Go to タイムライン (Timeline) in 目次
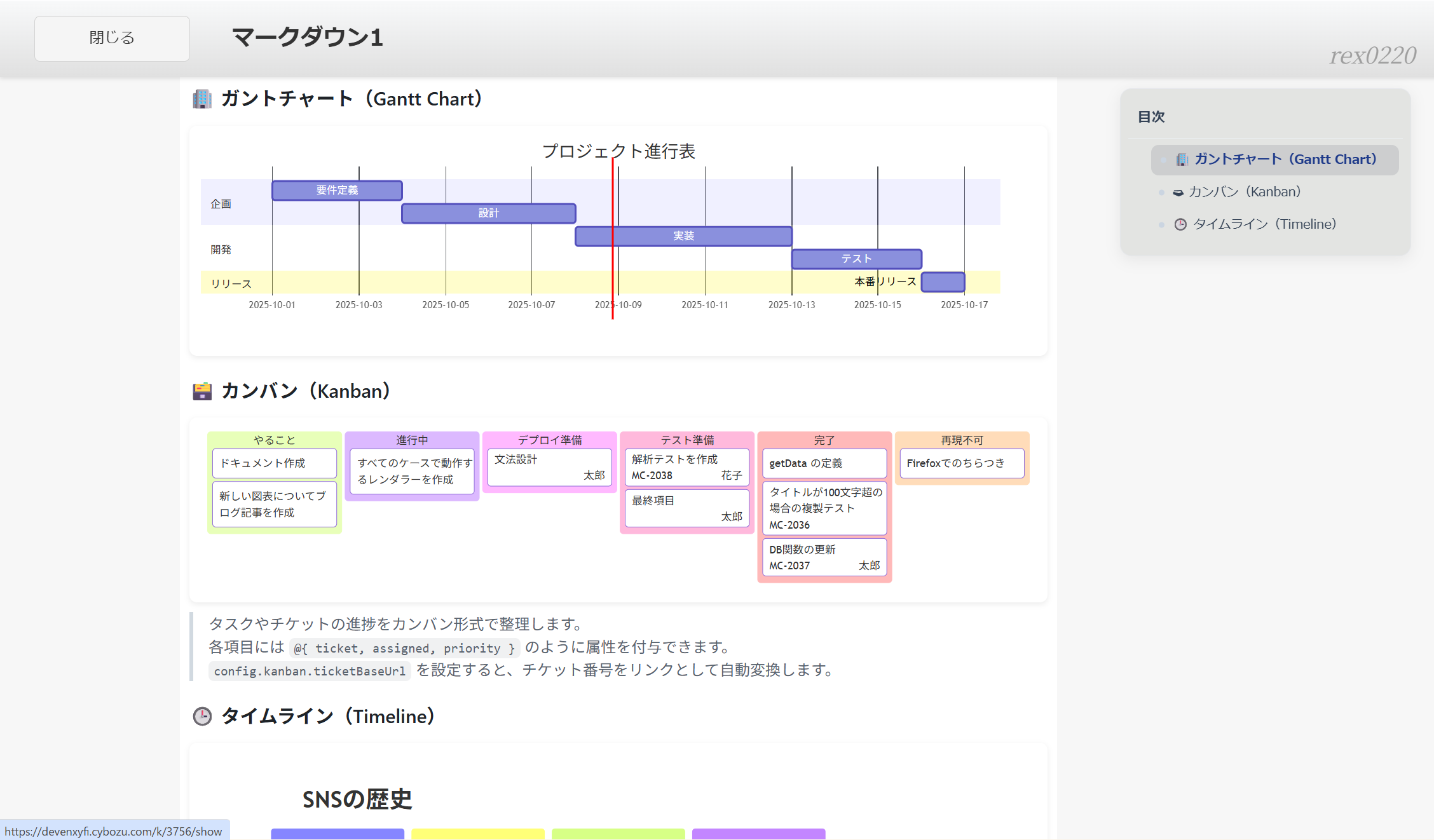The image size is (1434, 840). click(1264, 224)
